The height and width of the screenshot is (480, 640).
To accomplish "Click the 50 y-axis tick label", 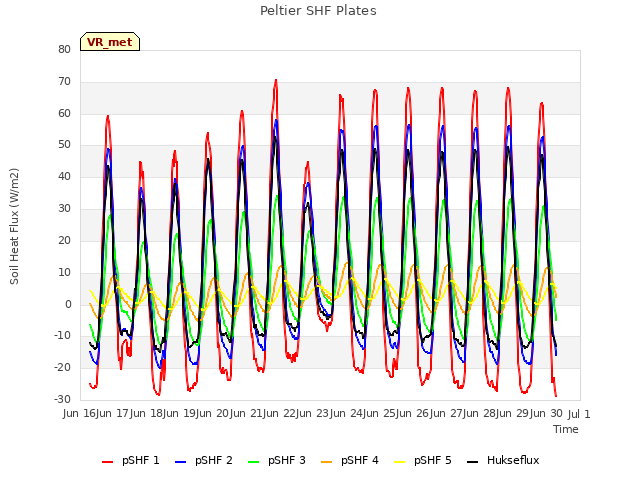I will [64, 145].
